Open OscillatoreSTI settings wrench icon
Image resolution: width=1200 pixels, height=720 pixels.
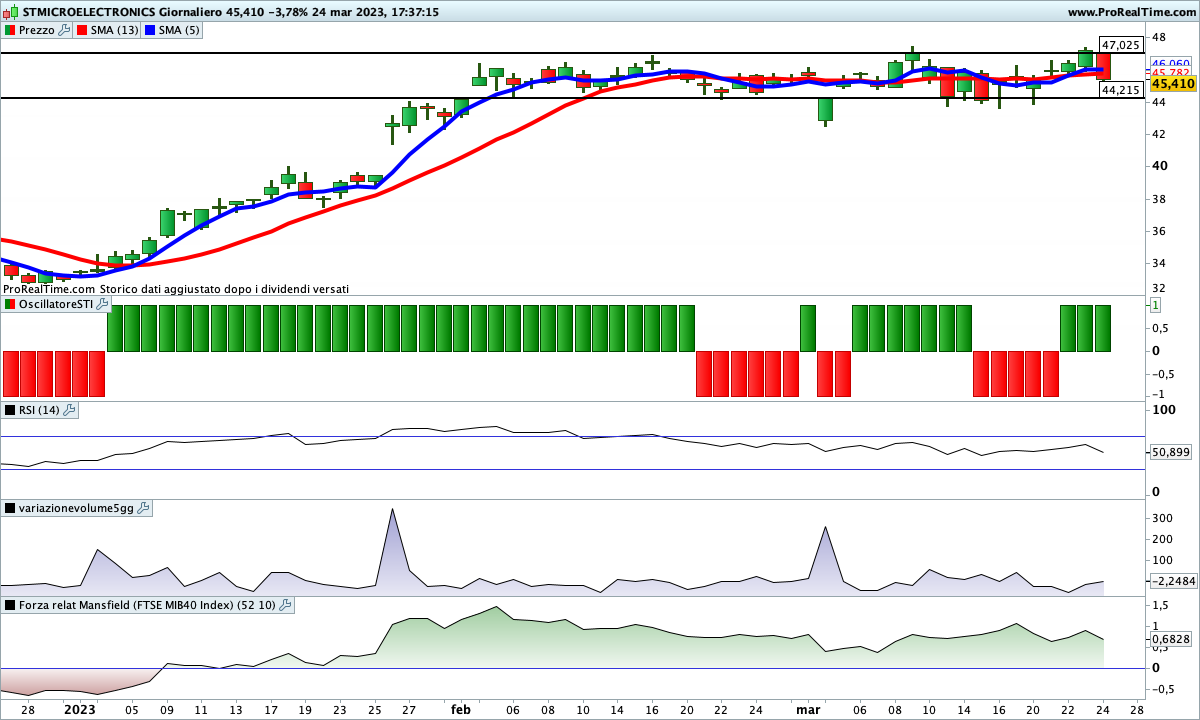point(102,304)
